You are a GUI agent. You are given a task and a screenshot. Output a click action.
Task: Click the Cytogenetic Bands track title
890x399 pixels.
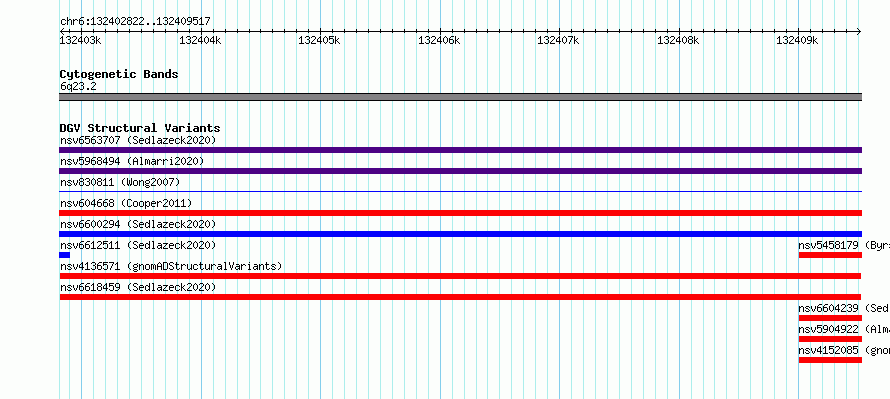119,74
